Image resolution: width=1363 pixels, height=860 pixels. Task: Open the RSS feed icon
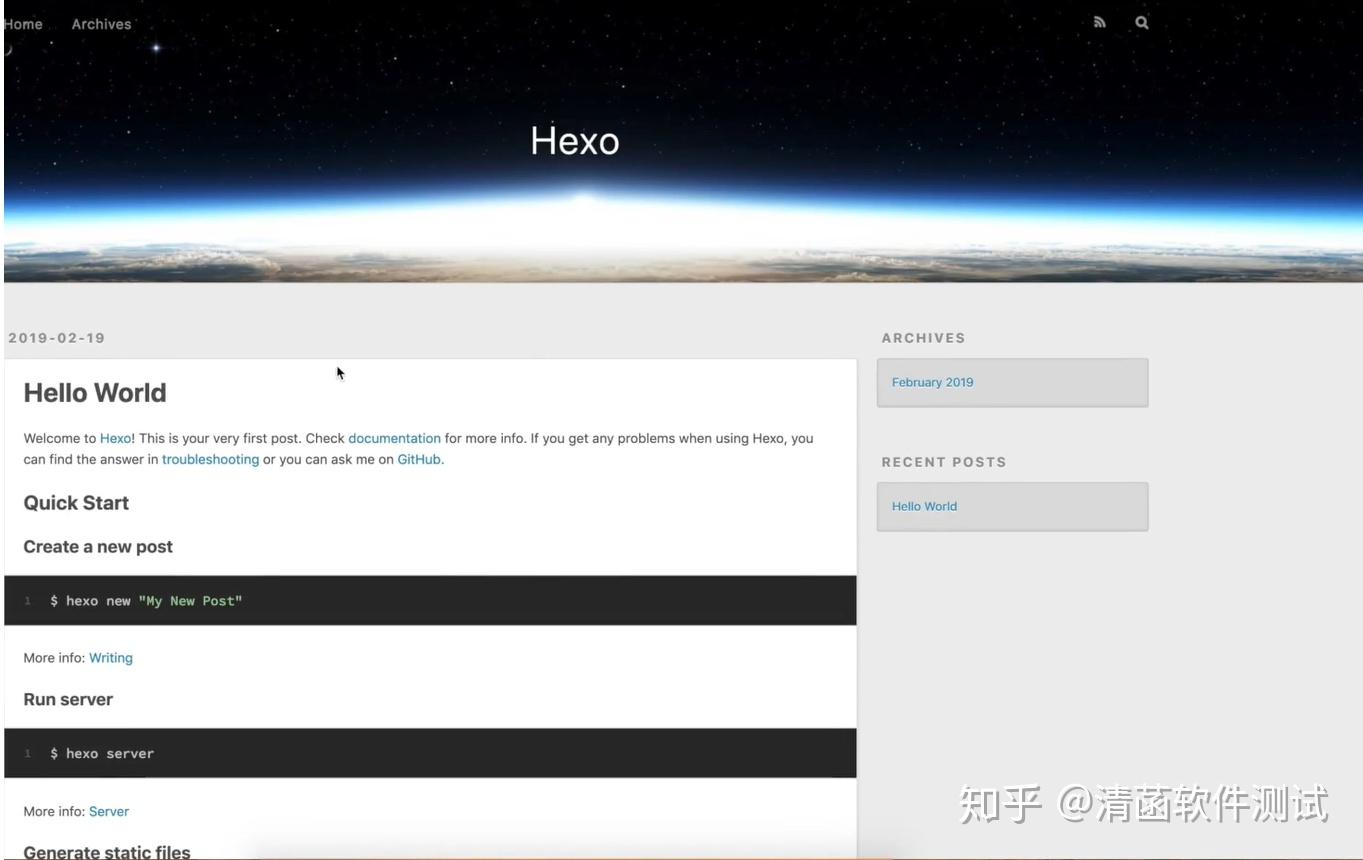pyautogui.click(x=1099, y=22)
